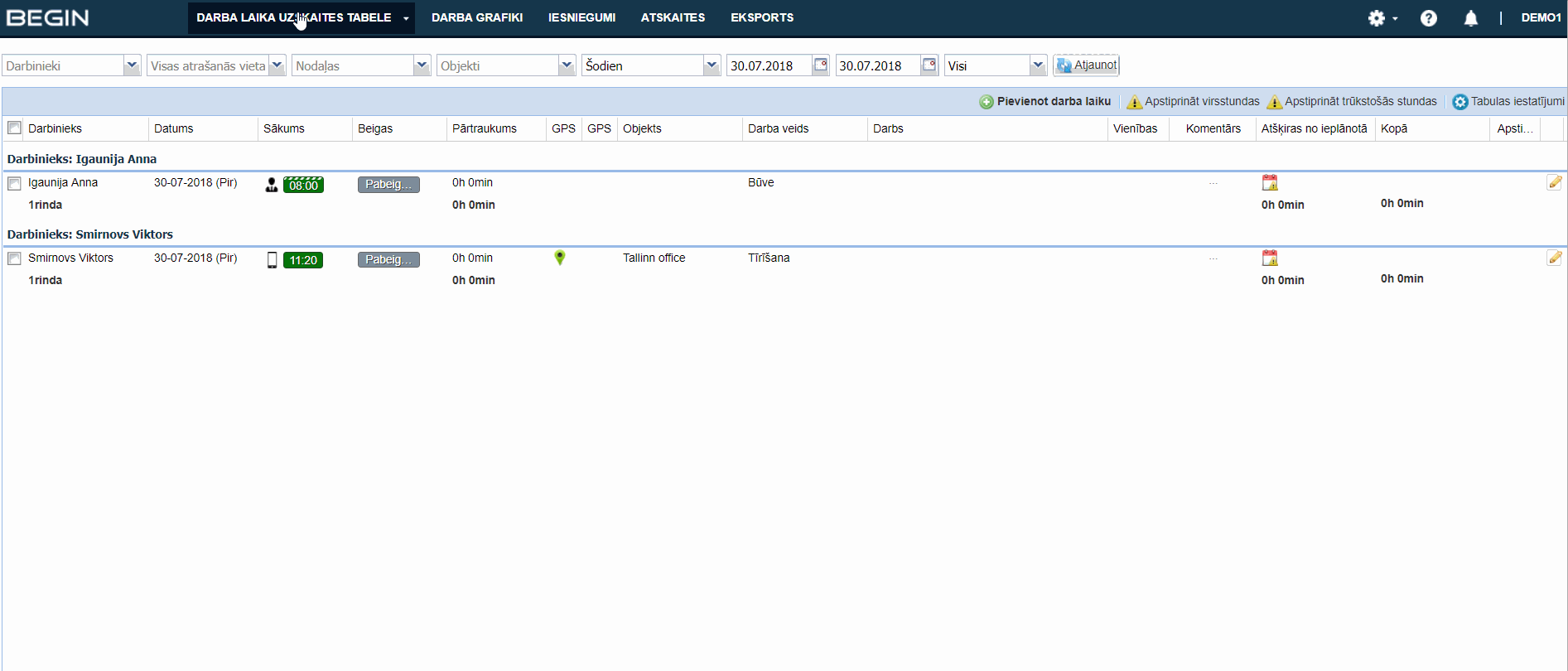The height and width of the screenshot is (671, 1568).
Task: Toggle the select-all checkbox in header
Action: (14, 128)
